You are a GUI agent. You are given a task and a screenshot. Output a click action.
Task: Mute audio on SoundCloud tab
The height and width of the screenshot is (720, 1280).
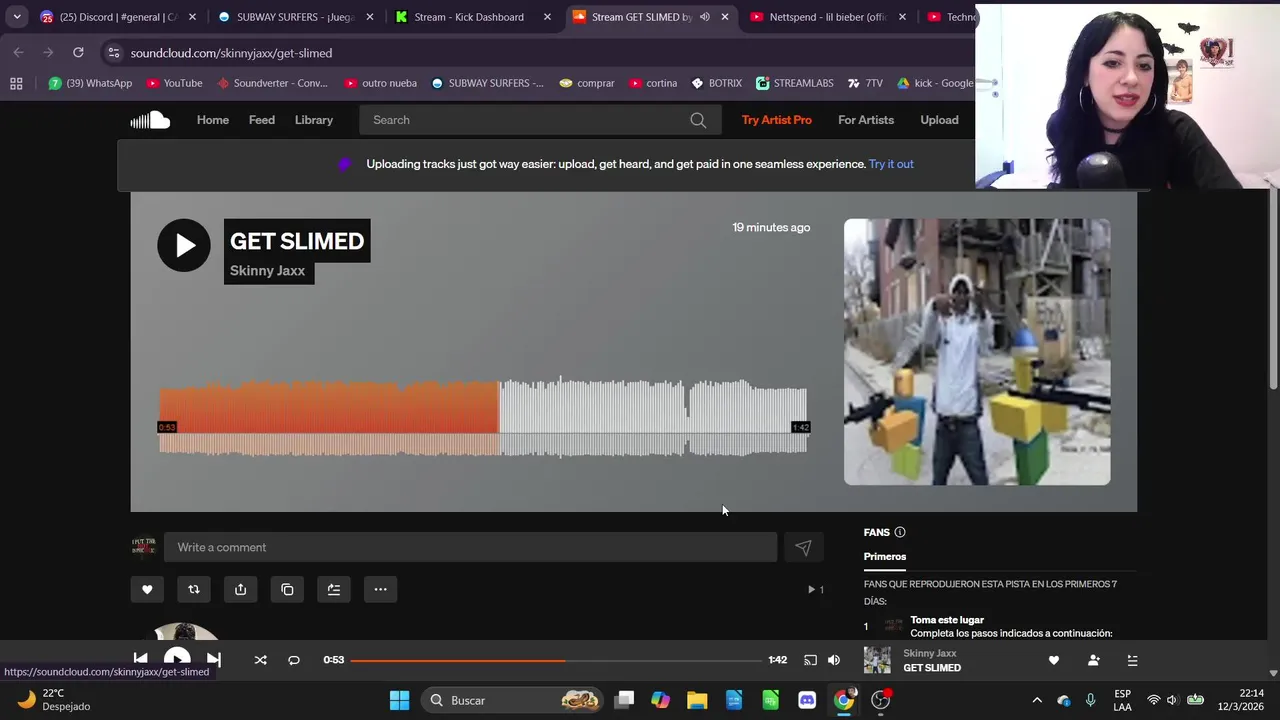click(x=705, y=17)
